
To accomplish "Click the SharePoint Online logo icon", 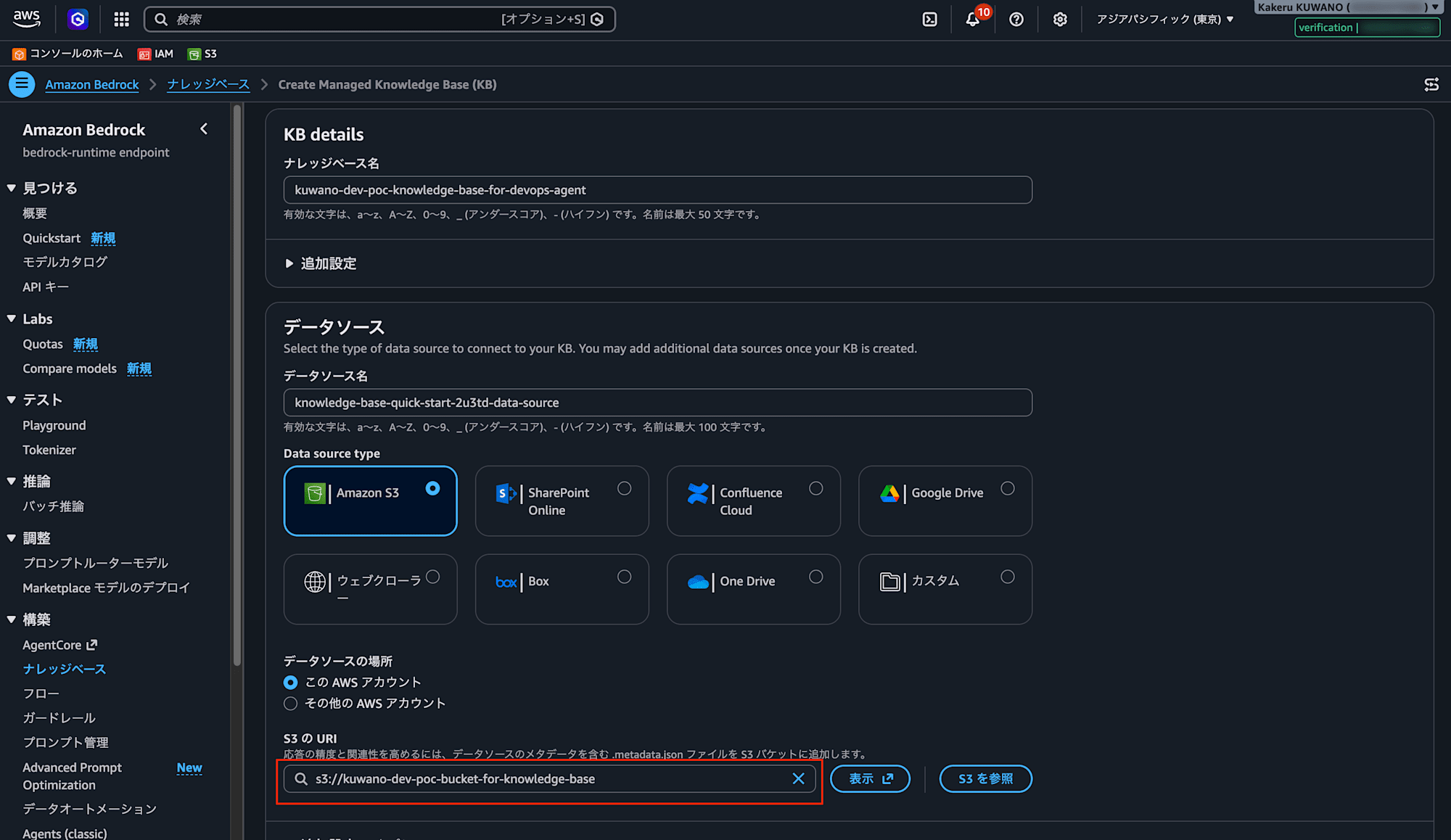I will pyautogui.click(x=506, y=493).
